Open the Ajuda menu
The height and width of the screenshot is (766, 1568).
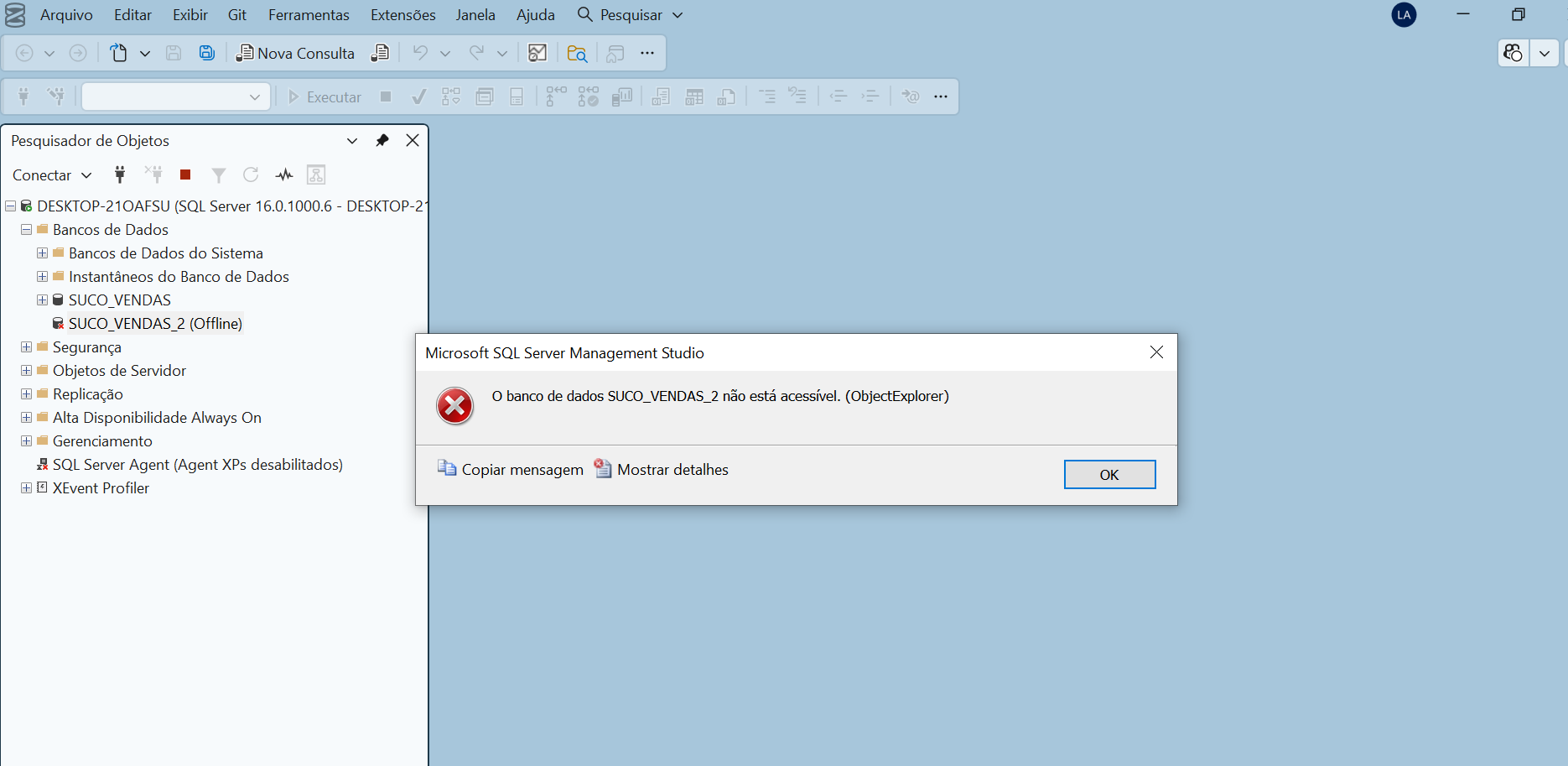coord(536,15)
